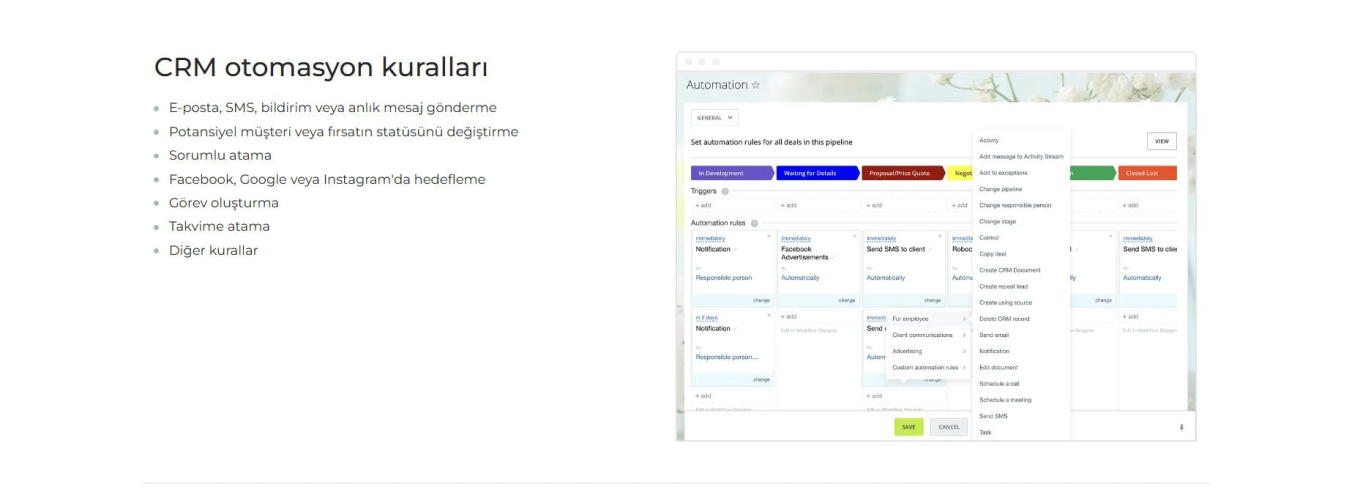The width and height of the screenshot is (1360, 490).
Task: Close the 'in 2 days' Notification rule
Action: coord(768,317)
